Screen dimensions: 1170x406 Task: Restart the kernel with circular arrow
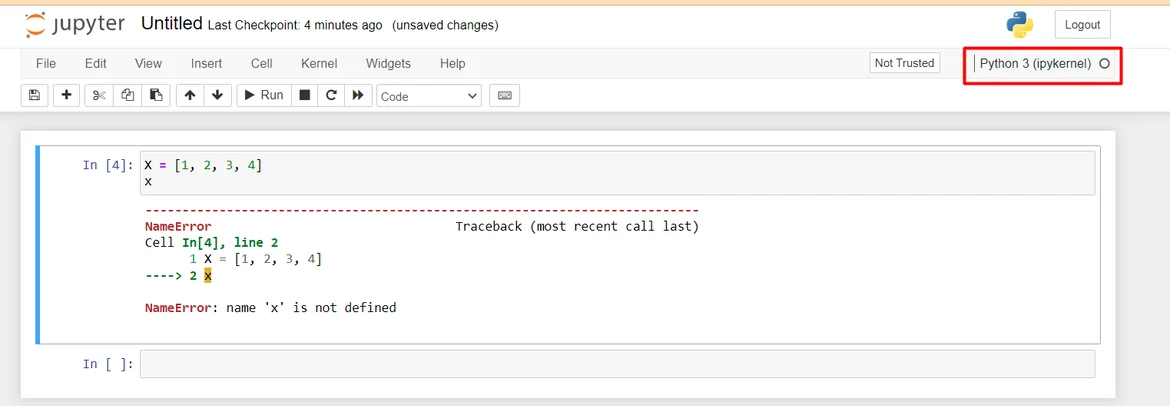tap(330, 95)
